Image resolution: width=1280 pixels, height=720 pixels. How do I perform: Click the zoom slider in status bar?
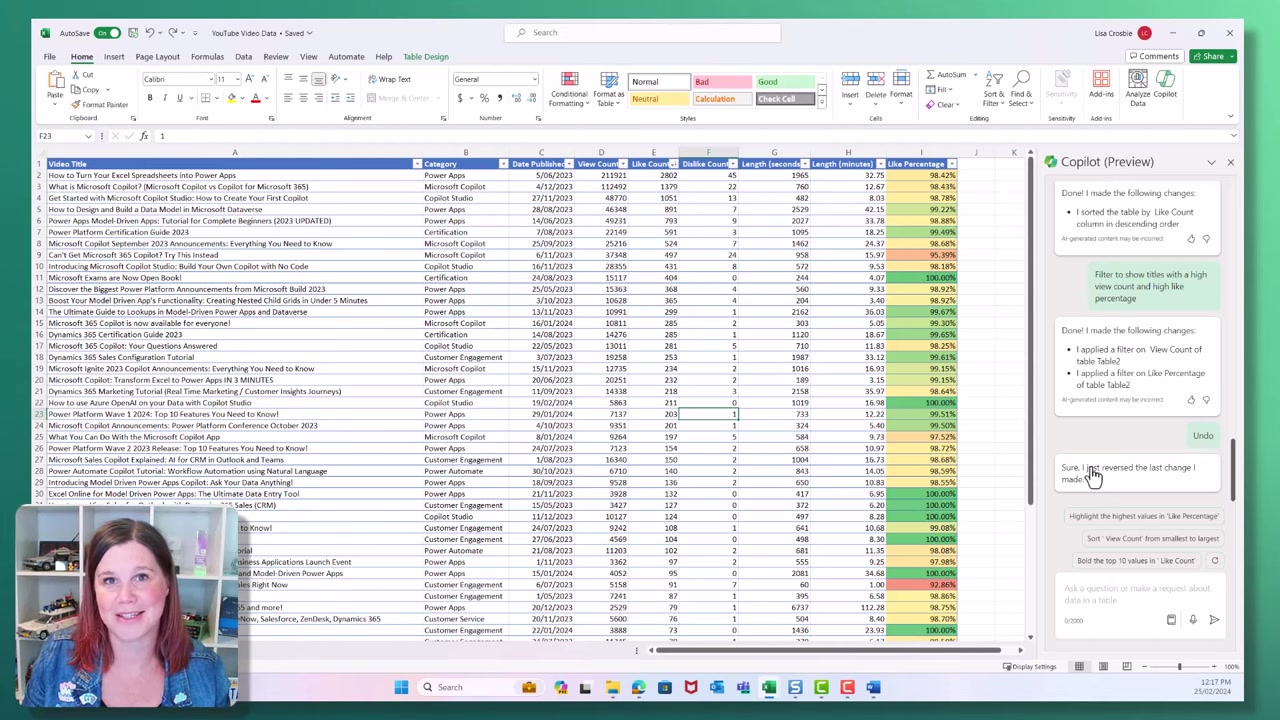point(1179,666)
